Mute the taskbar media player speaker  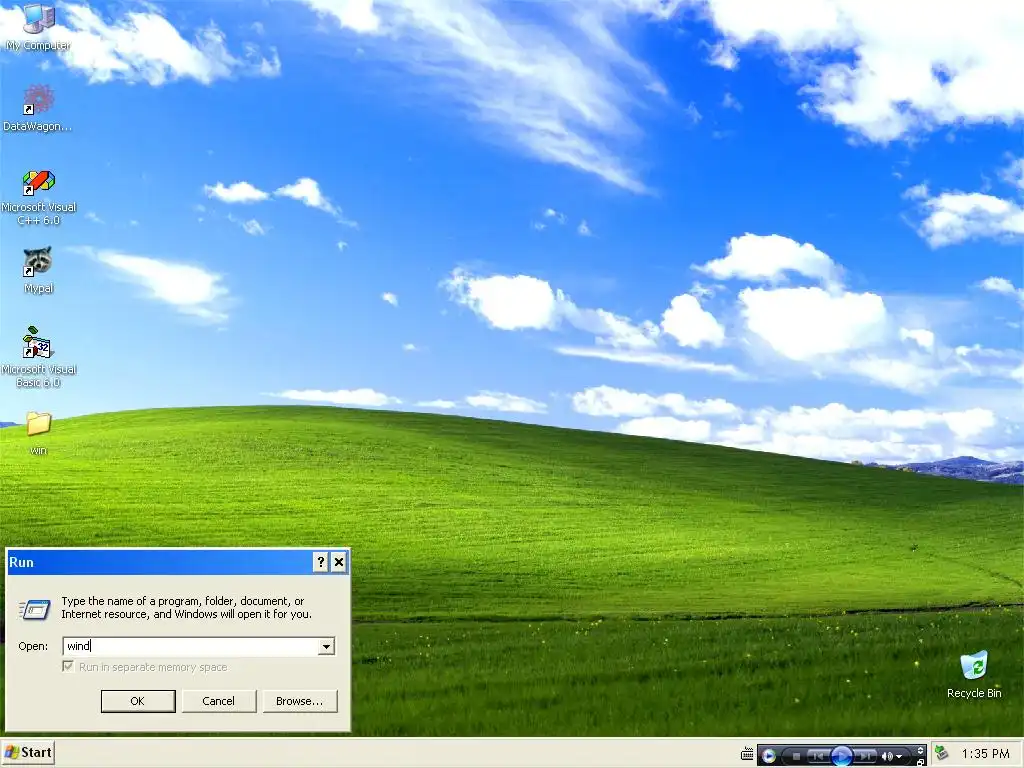[x=887, y=756]
